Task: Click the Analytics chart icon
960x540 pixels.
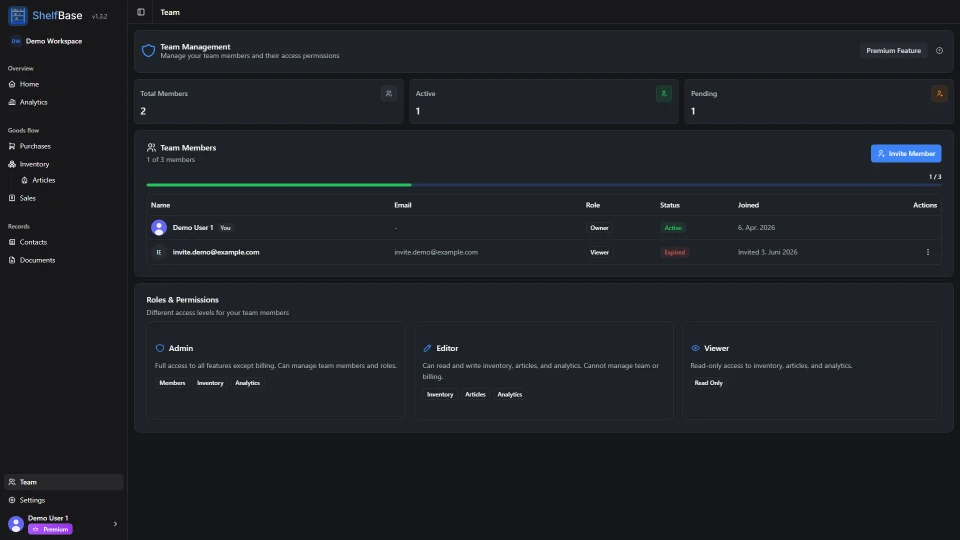Action: click(x=12, y=102)
